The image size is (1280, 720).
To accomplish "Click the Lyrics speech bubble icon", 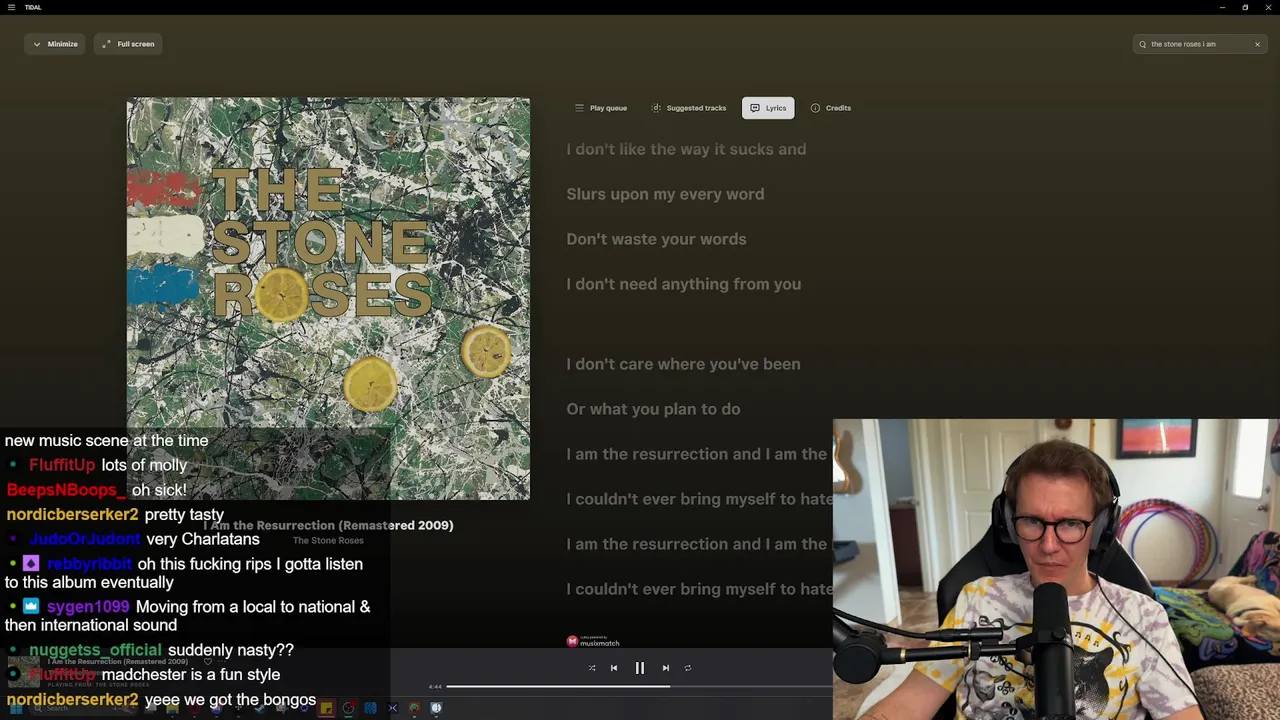I will point(755,108).
